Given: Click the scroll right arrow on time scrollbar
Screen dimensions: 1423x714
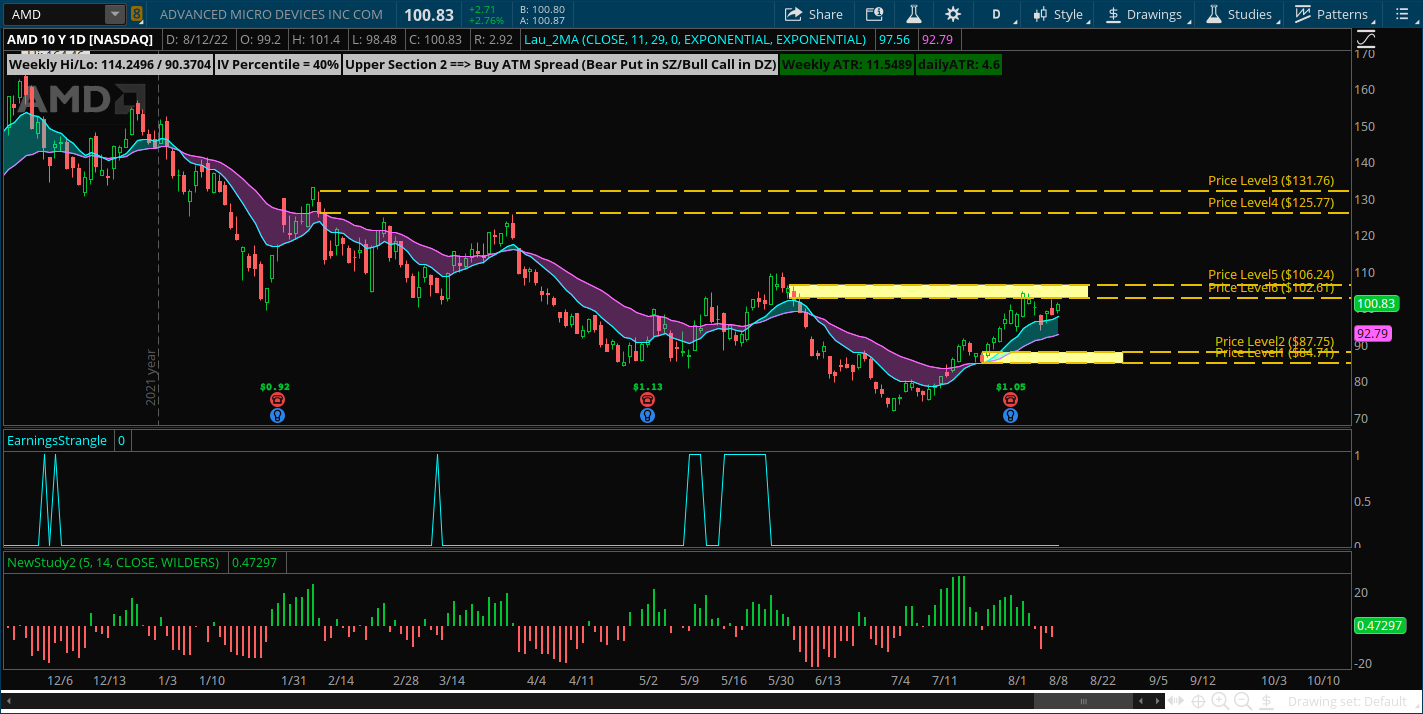Looking at the screenshot, I should pos(1156,701).
